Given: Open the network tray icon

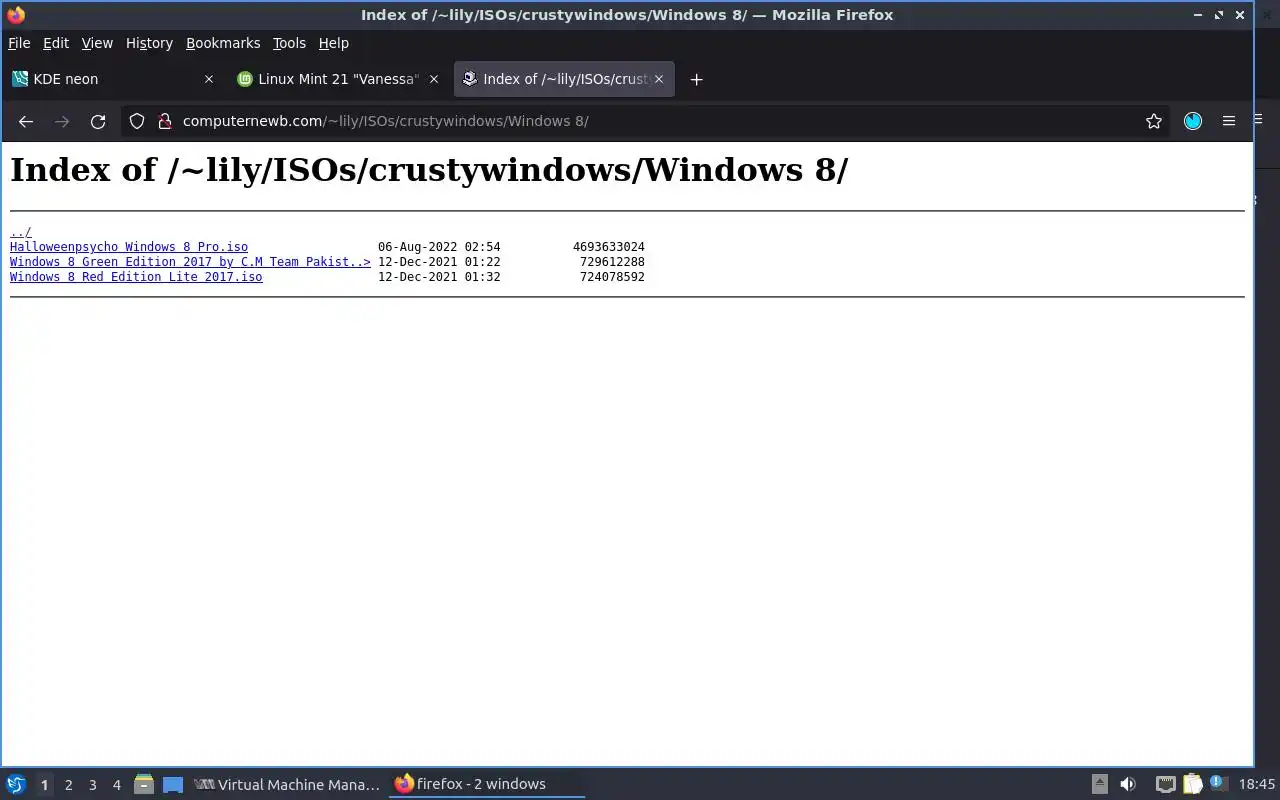Looking at the screenshot, I should (x=1166, y=785).
